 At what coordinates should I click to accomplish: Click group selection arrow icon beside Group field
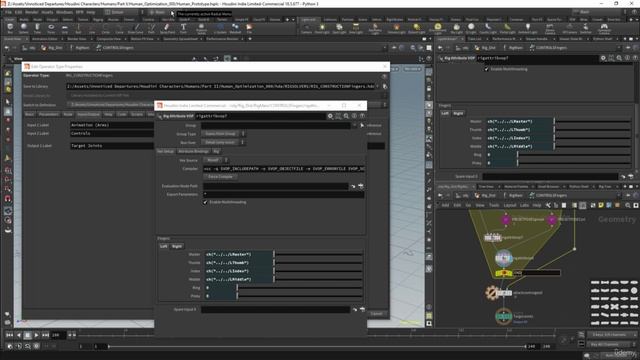click(x=362, y=125)
